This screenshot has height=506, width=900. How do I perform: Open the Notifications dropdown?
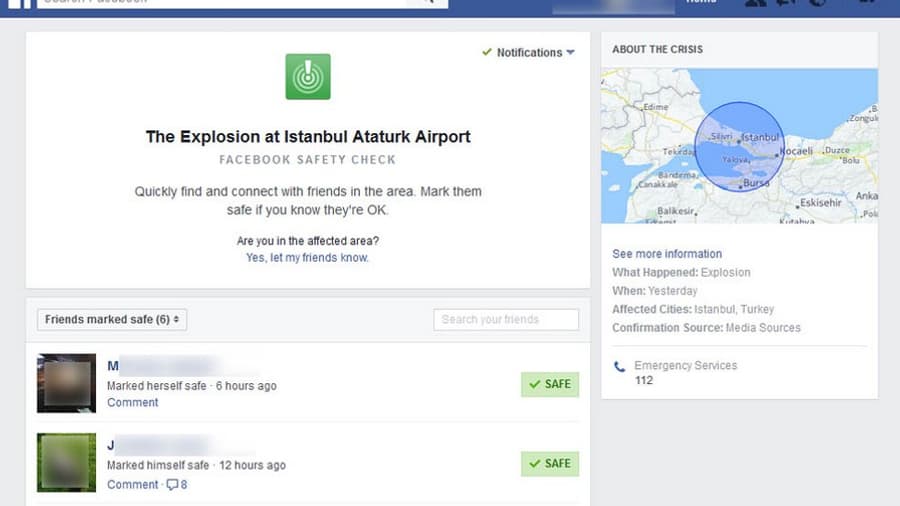click(528, 52)
